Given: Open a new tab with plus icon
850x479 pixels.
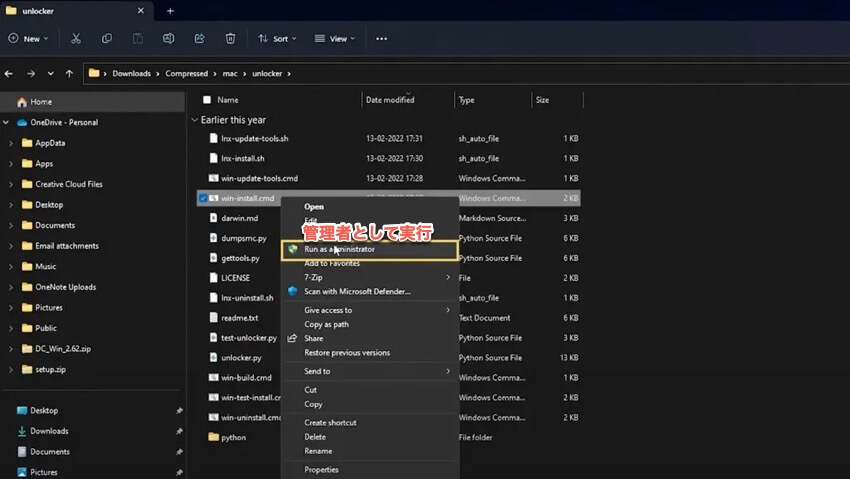Looking at the screenshot, I should (x=170, y=11).
